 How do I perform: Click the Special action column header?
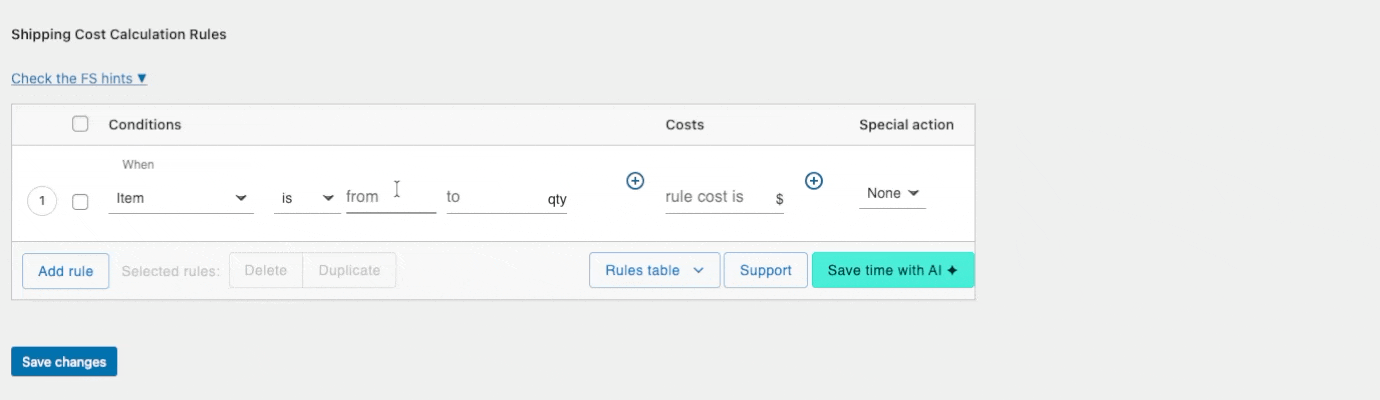[x=906, y=125]
